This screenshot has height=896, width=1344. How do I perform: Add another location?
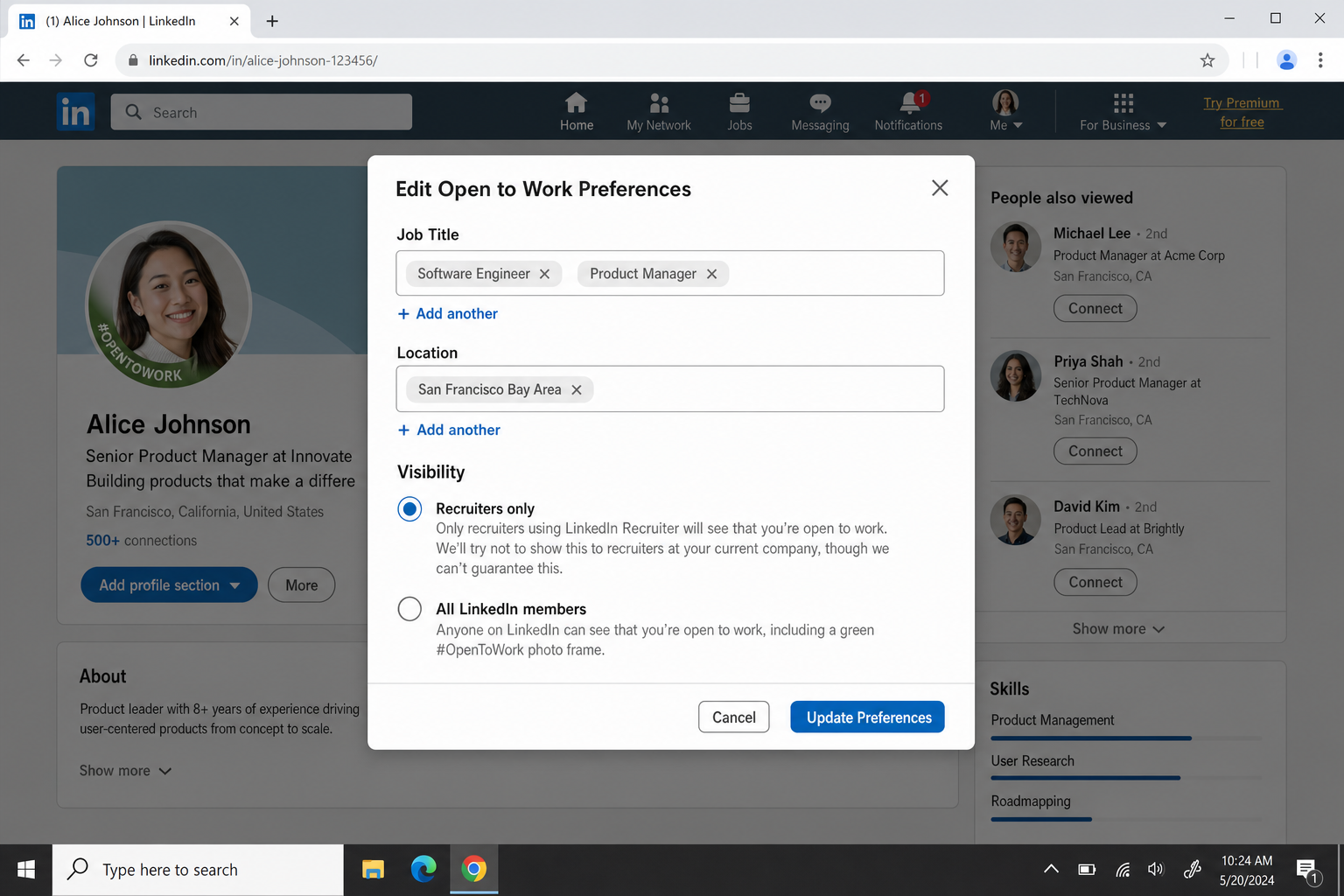point(449,430)
